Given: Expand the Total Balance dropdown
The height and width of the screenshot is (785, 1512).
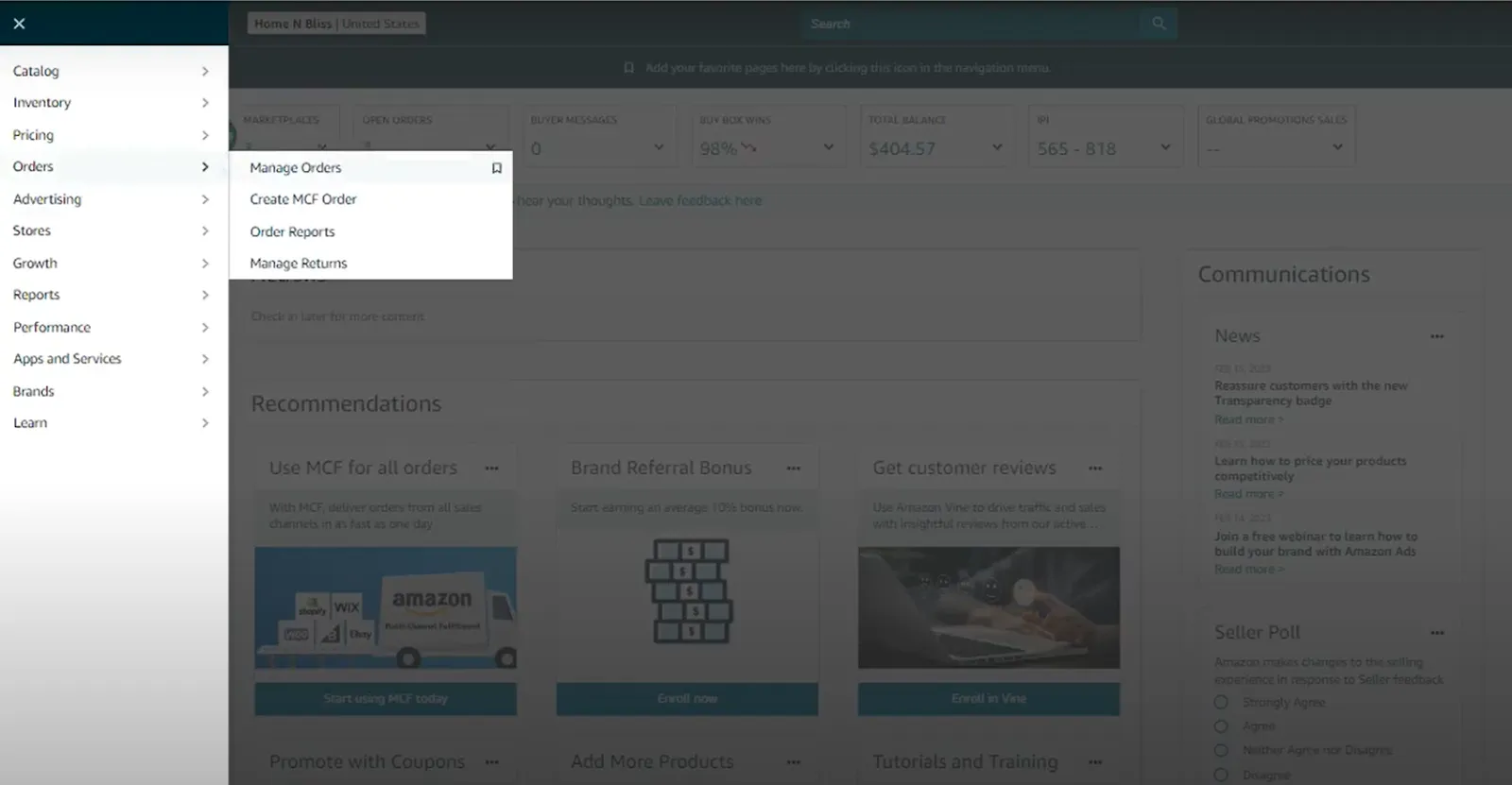Looking at the screenshot, I should click(997, 148).
